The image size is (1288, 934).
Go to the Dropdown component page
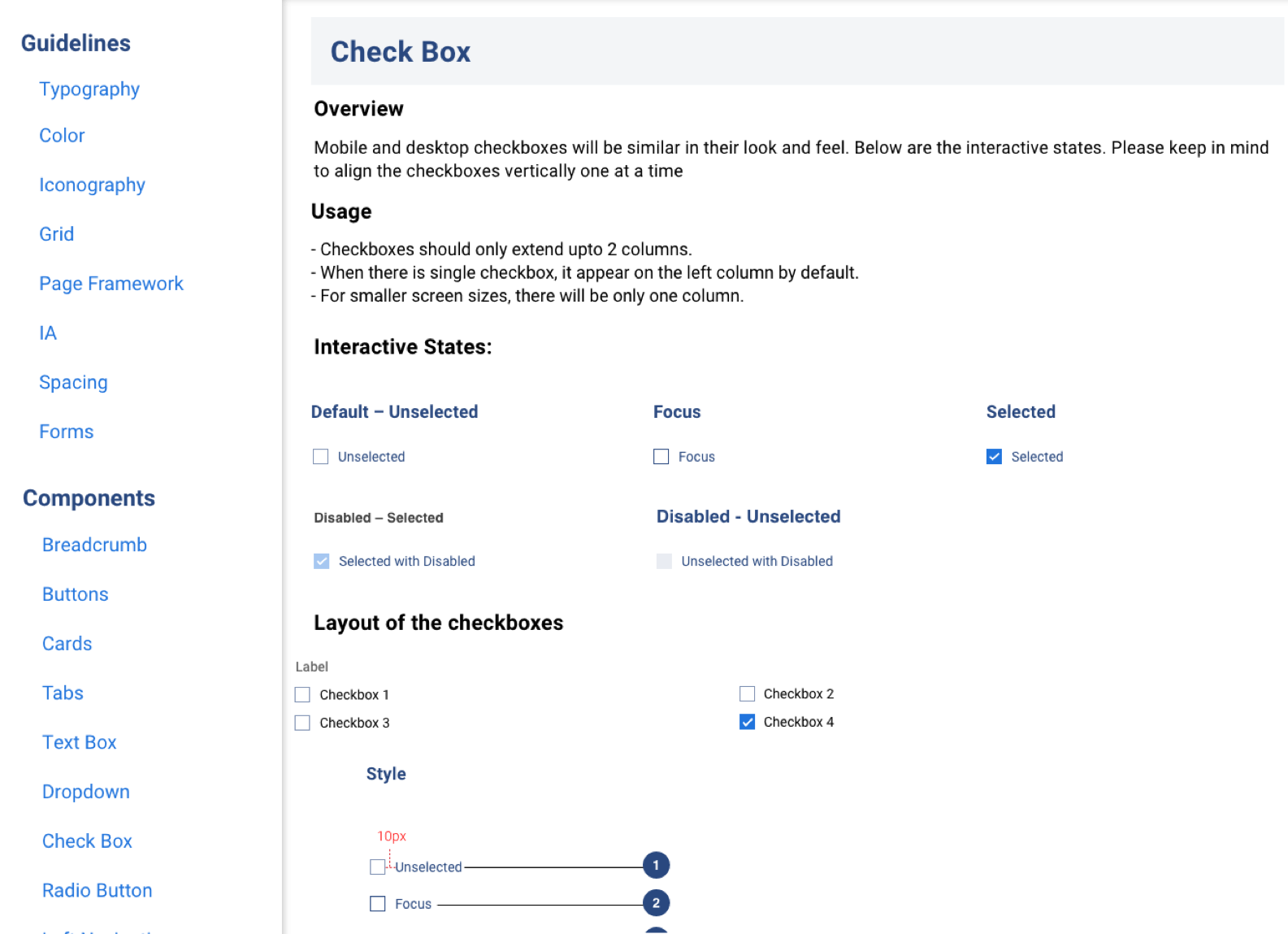pos(85,792)
